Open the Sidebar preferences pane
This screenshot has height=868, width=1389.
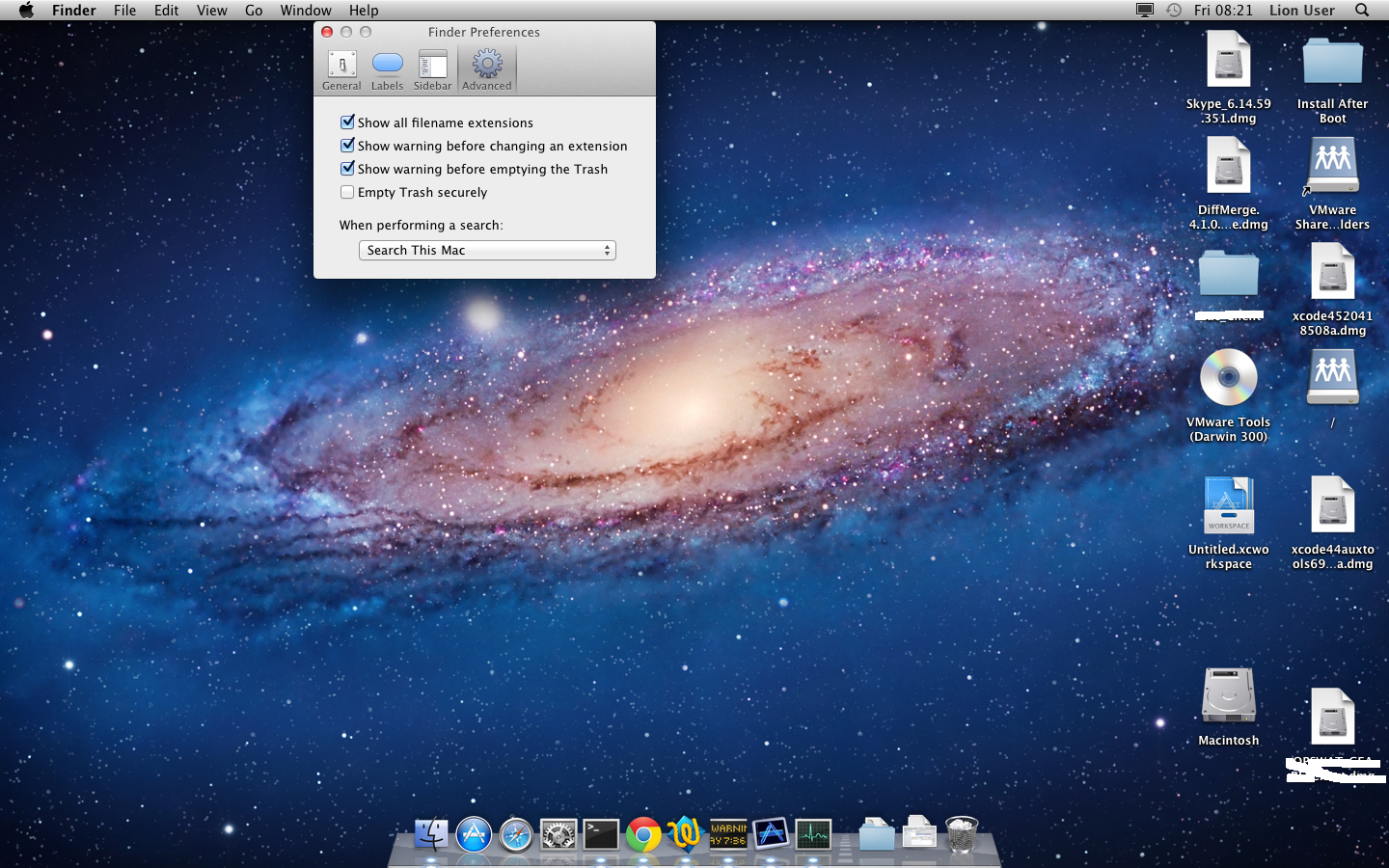tap(432, 70)
